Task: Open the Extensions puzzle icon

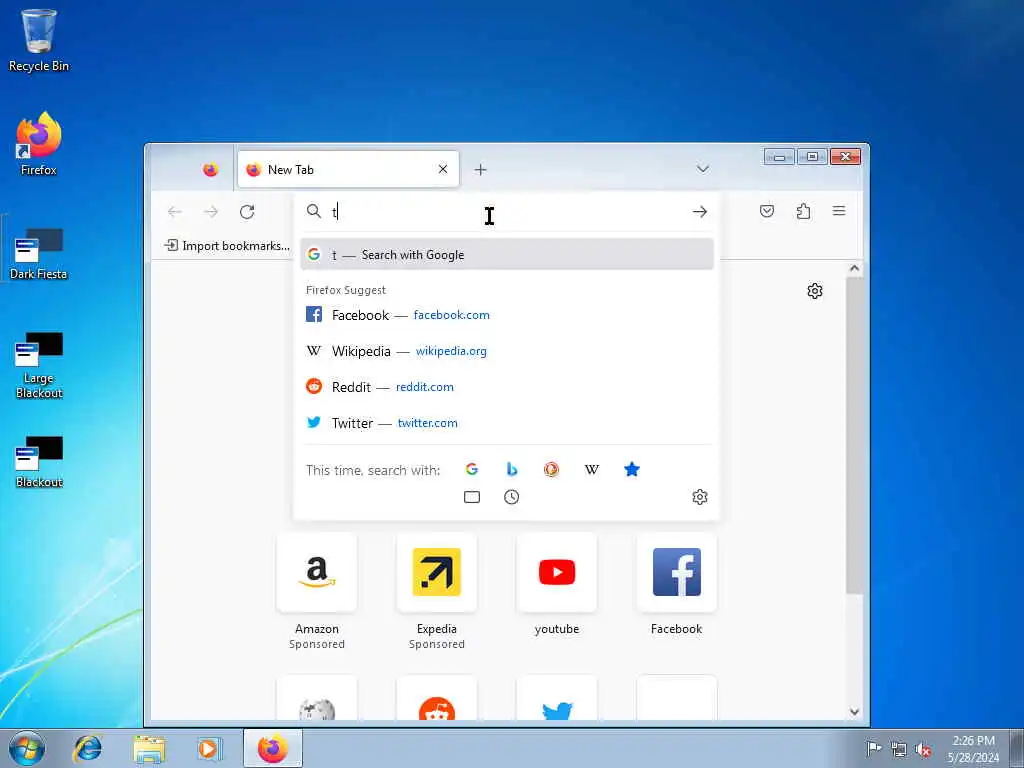Action: tap(803, 211)
